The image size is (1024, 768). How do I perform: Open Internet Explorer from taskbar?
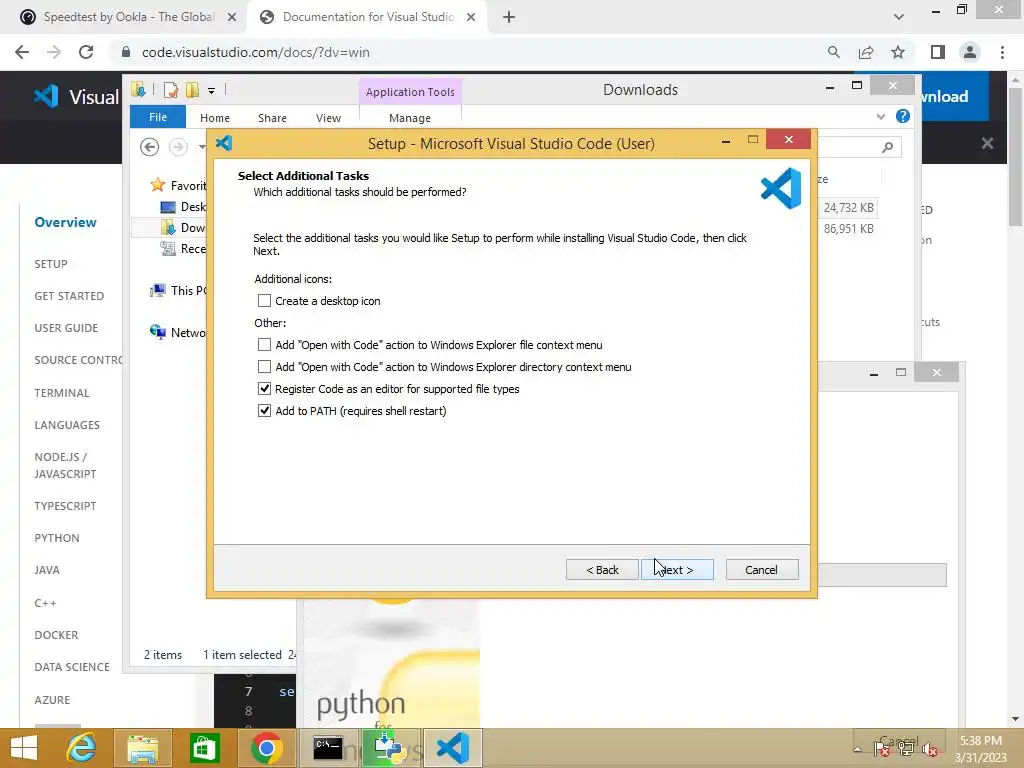point(82,748)
